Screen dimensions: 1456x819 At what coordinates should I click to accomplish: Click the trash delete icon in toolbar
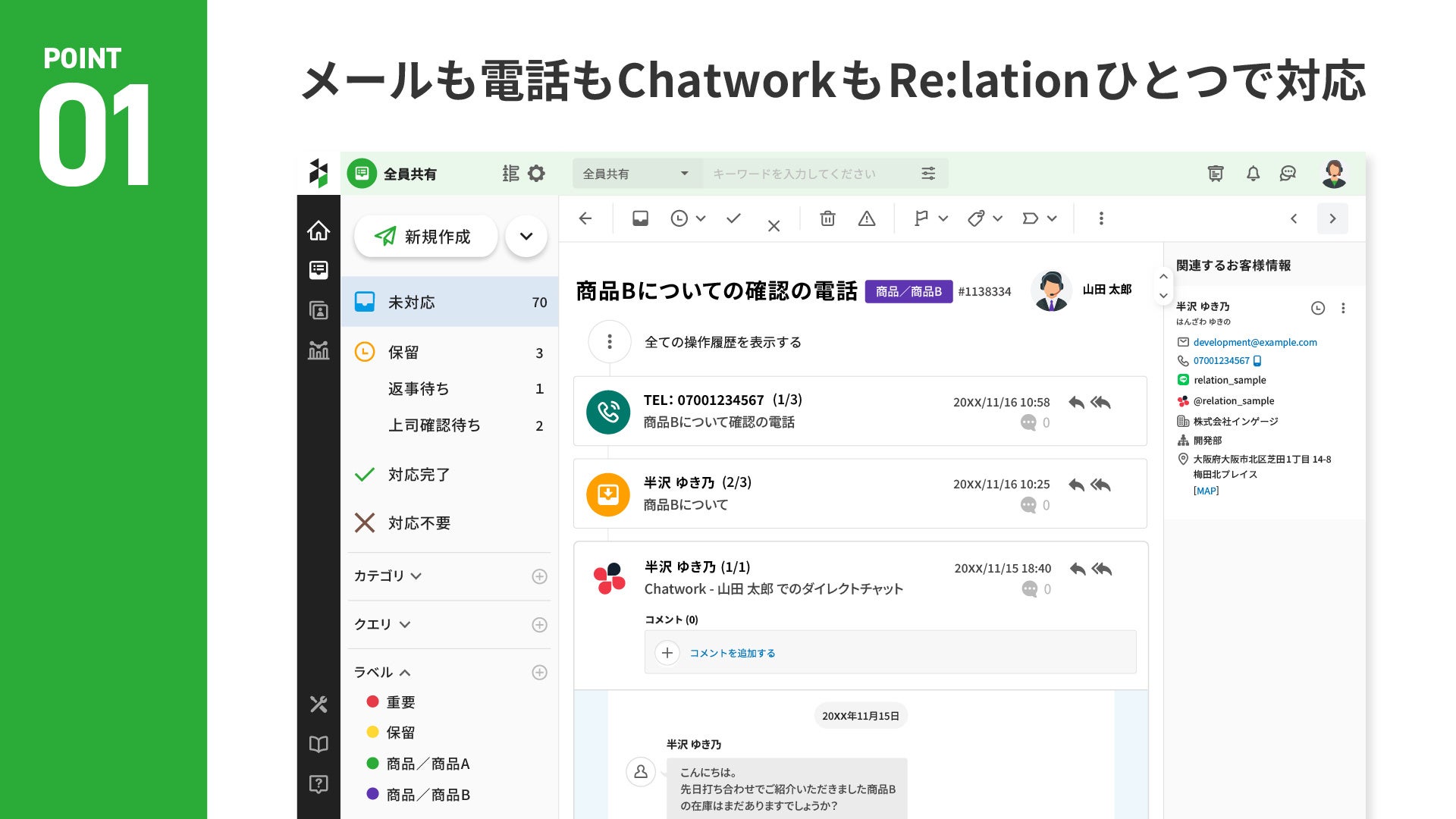[x=827, y=219]
